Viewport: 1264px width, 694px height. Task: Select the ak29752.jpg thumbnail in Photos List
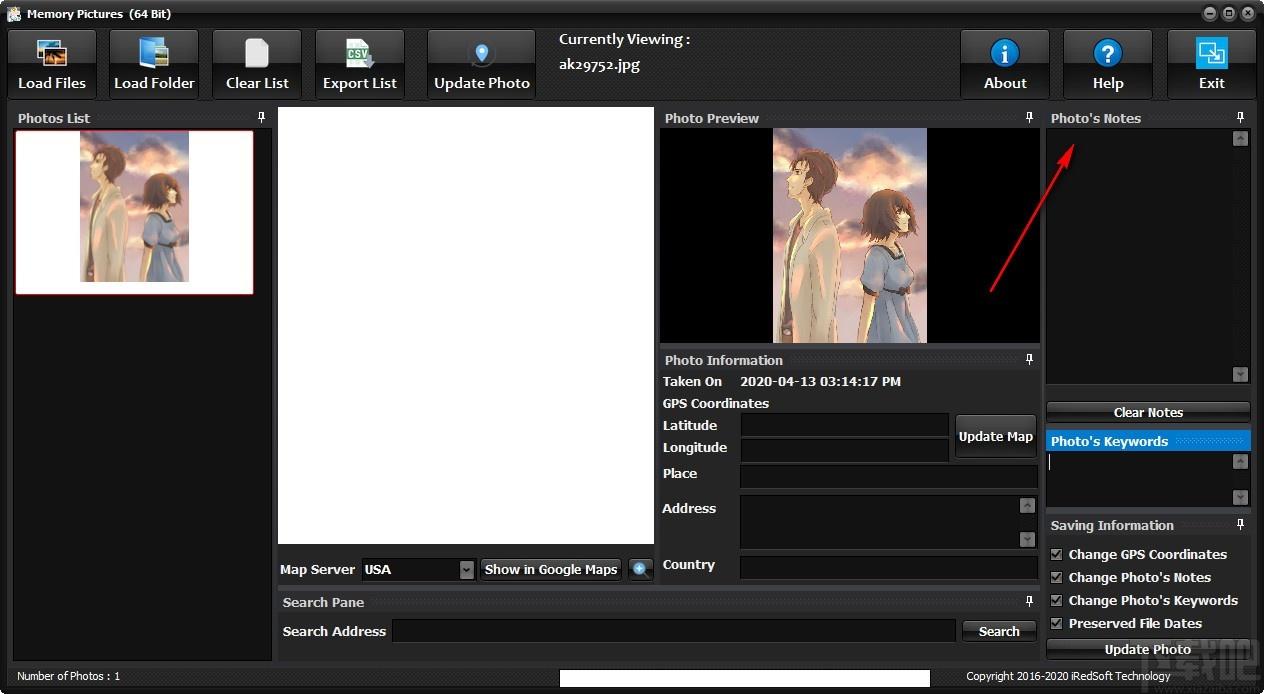(x=134, y=212)
